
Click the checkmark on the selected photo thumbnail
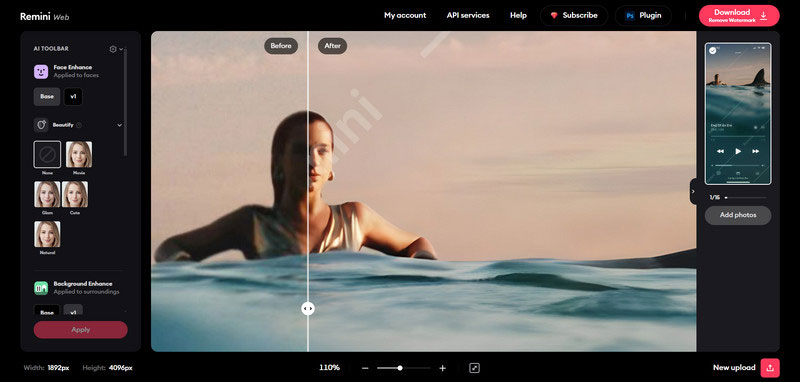(x=713, y=50)
